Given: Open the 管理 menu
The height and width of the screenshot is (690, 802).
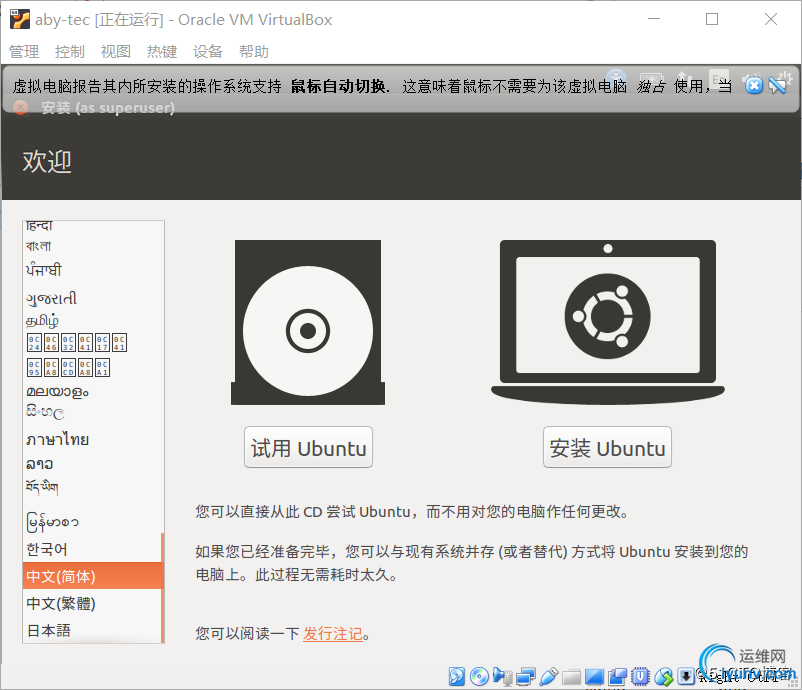Looking at the screenshot, I should click(x=24, y=51).
